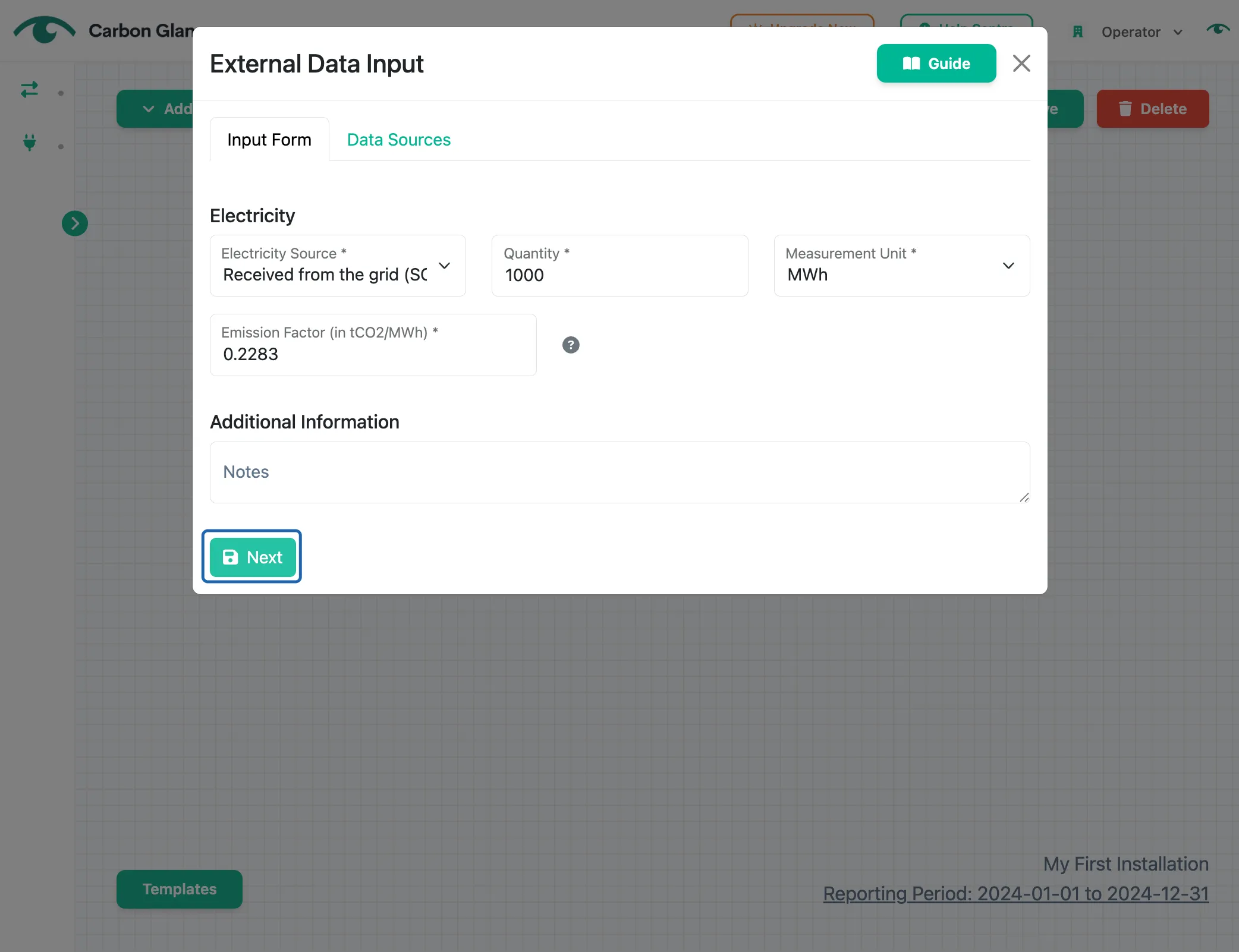Click the building icon beside Operator
The height and width of the screenshot is (952, 1239).
coord(1077,32)
